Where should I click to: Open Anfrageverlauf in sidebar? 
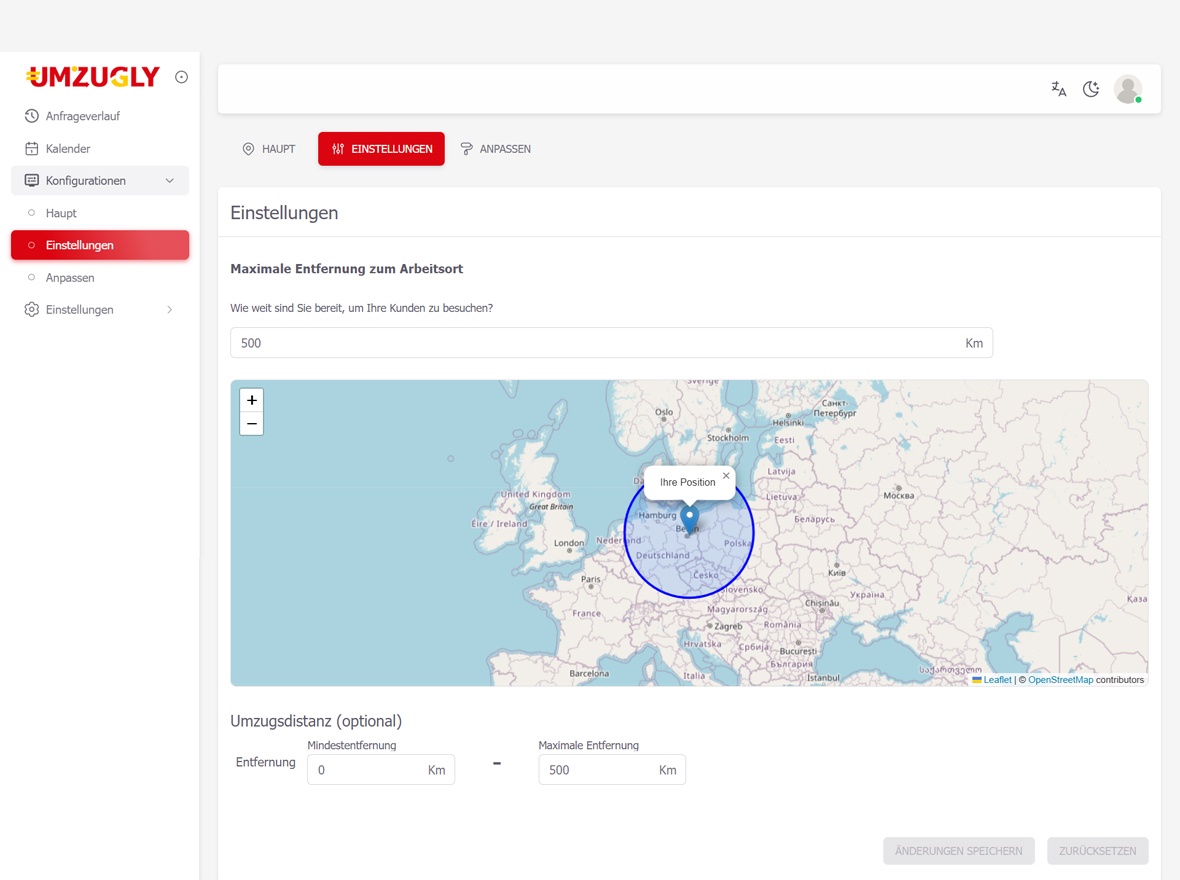point(82,116)
